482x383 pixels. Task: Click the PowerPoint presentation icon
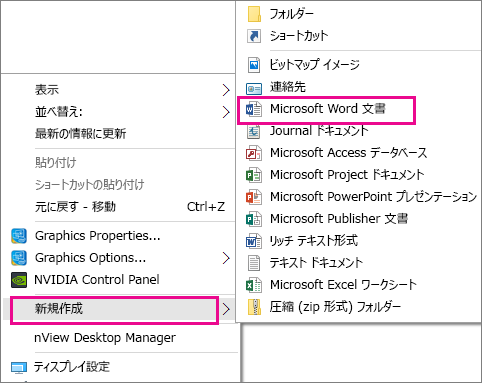pyautogui.click(x=254, y=197)
